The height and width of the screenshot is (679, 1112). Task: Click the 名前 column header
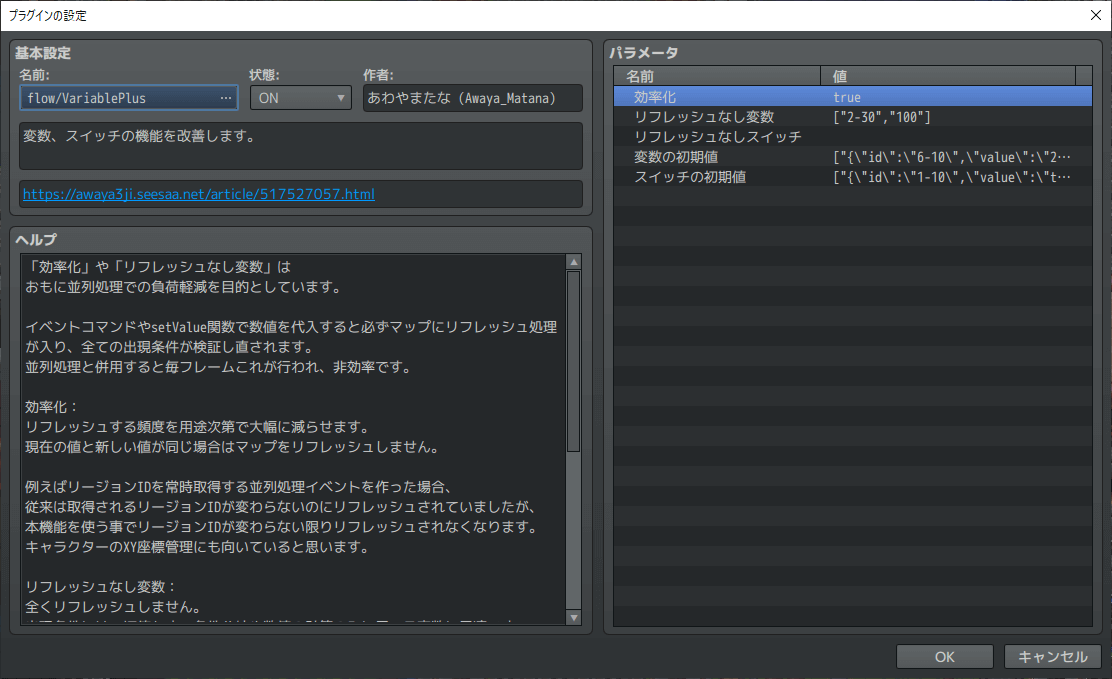717,76
